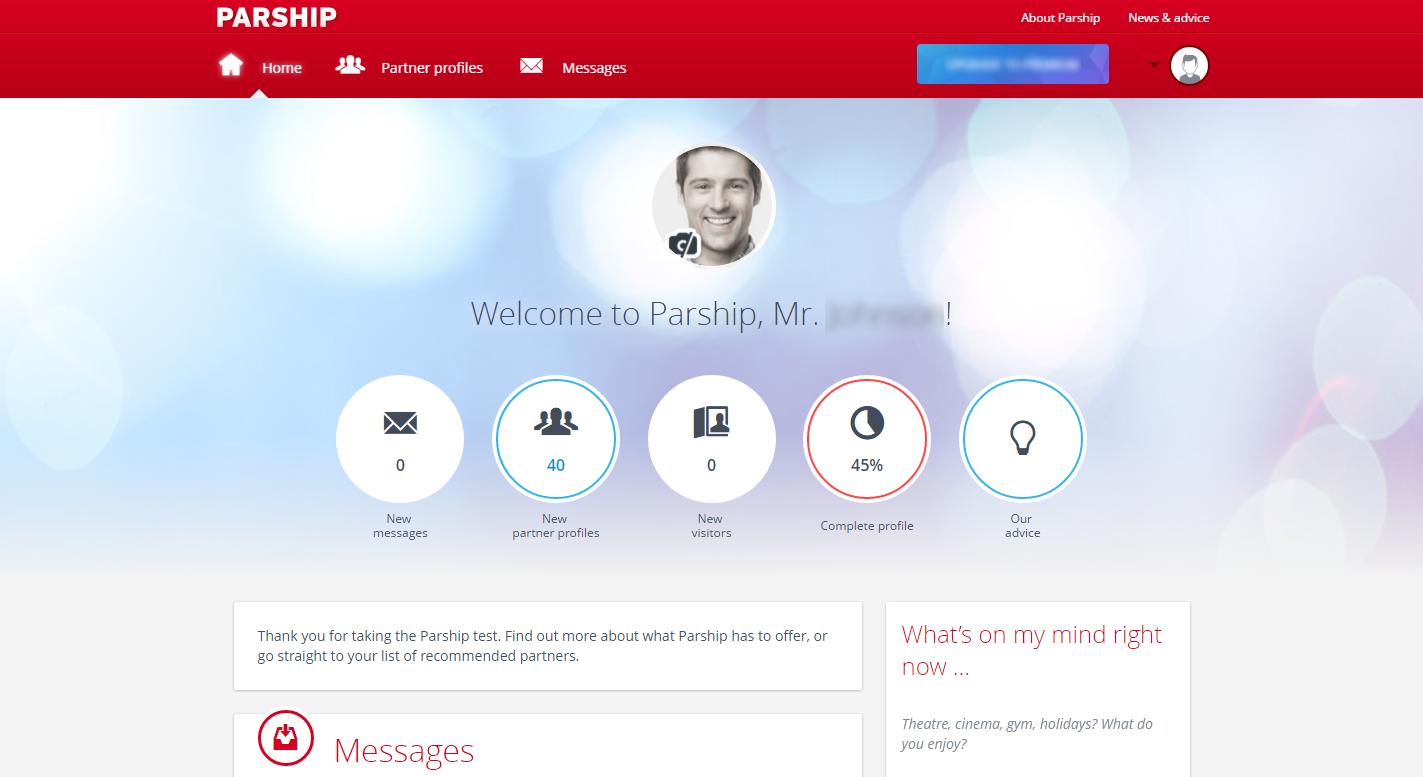Screen dimensions: 1423x777
Task: Click the "Complete profile" label
Action: (867, 526)
